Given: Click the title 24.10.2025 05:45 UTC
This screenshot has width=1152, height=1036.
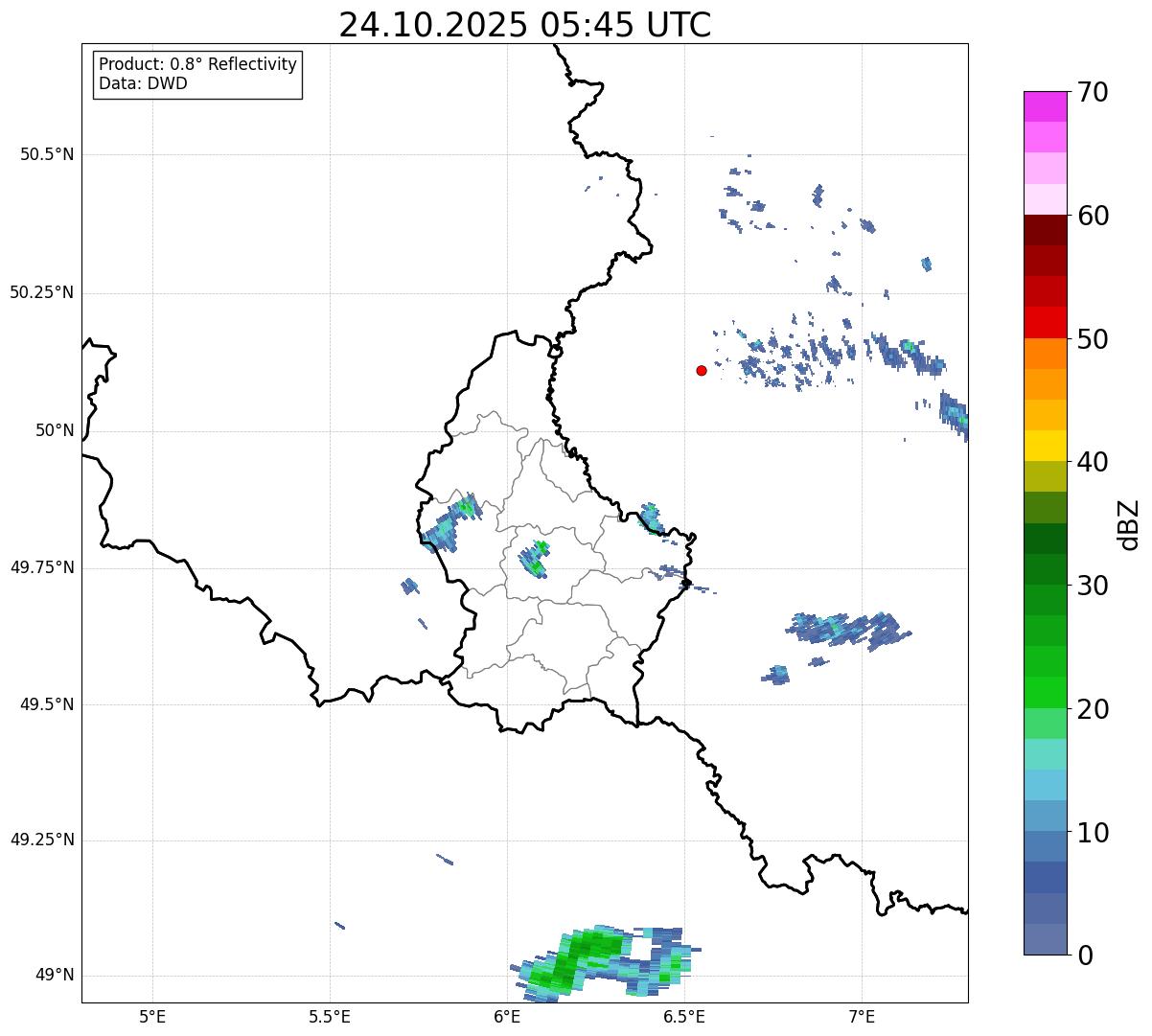Looking at the screenshot, I should [x=525, y=25].
